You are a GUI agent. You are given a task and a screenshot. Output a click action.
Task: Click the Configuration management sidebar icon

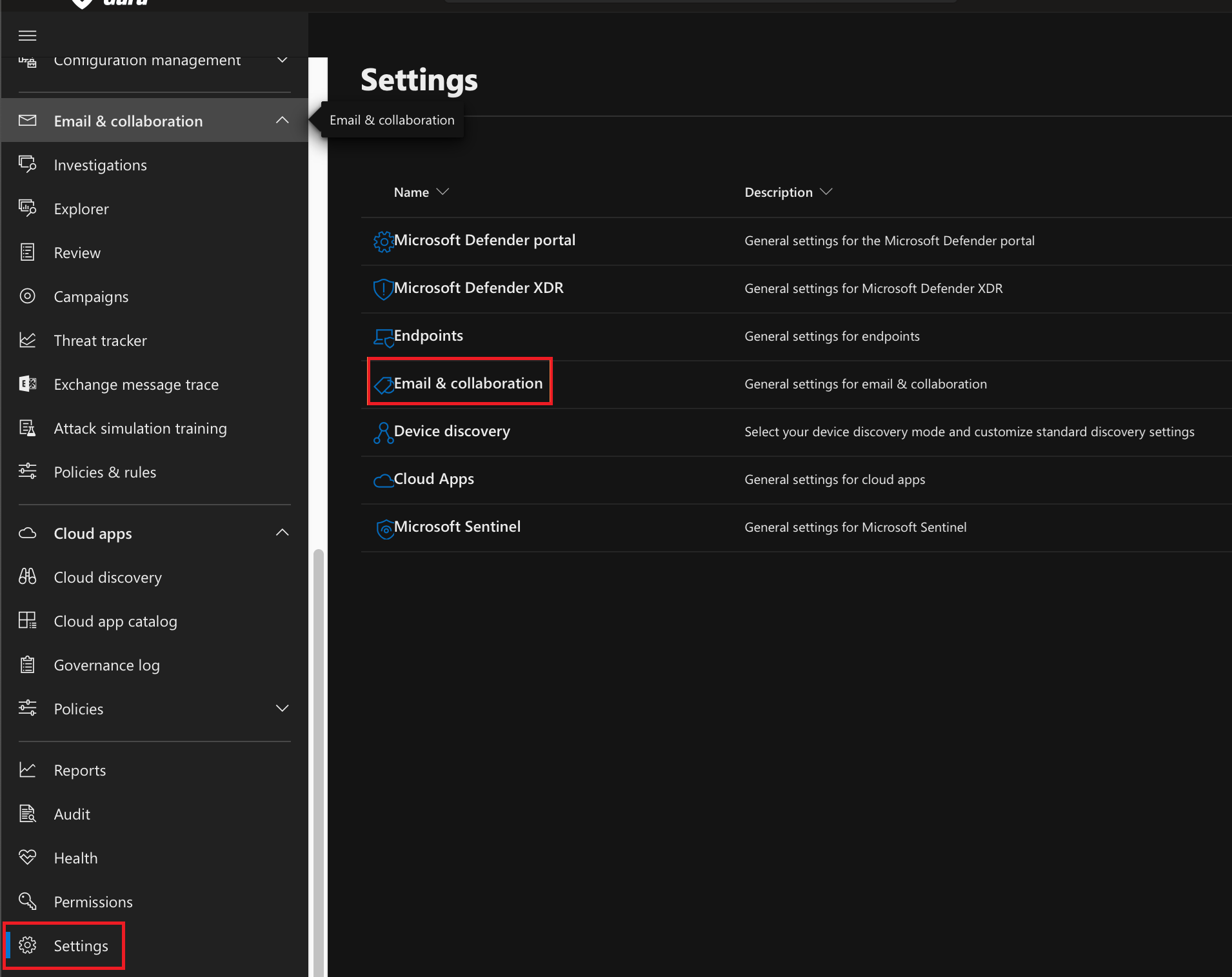[27, 63]
